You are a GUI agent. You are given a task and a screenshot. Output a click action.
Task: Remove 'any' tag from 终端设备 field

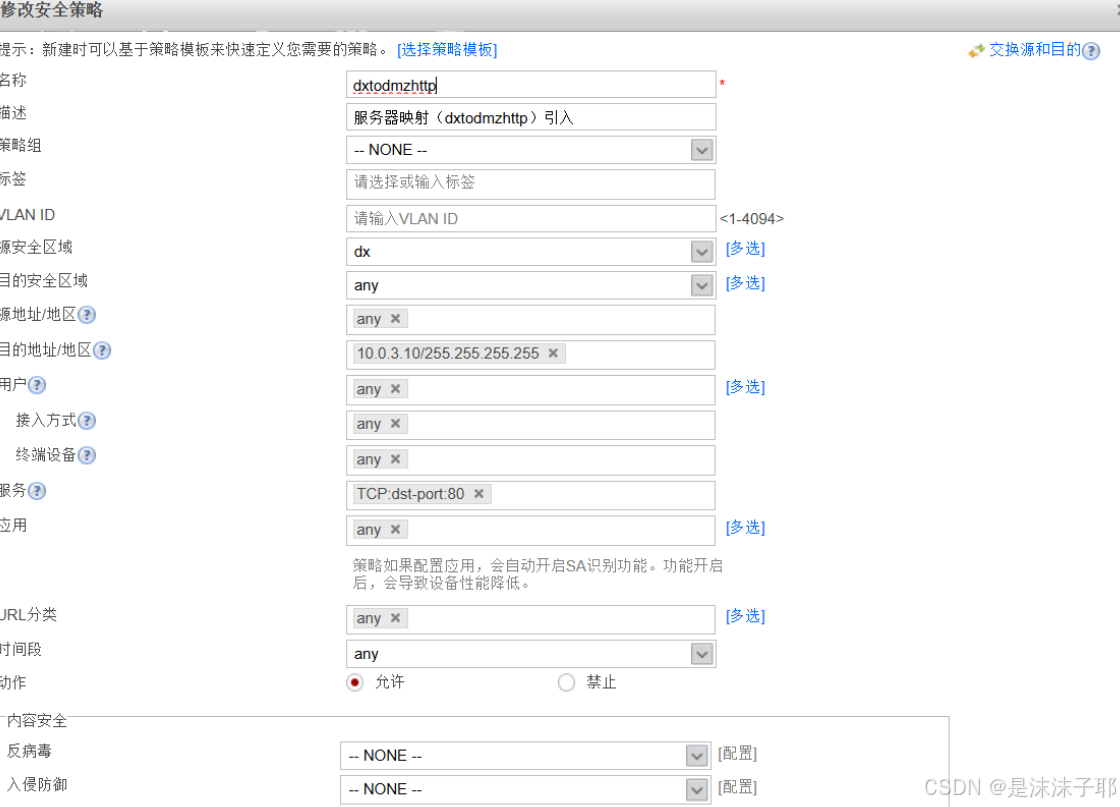coord(396,458)
